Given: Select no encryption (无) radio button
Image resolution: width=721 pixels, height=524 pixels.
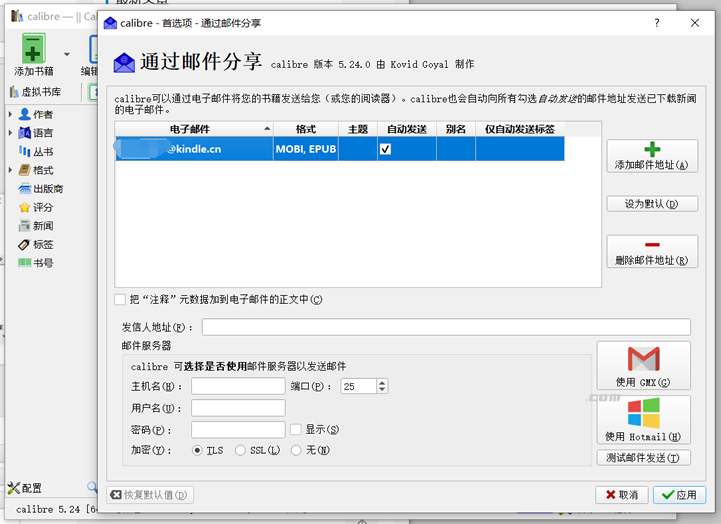Looking at the screenshot, I should 296,450.
